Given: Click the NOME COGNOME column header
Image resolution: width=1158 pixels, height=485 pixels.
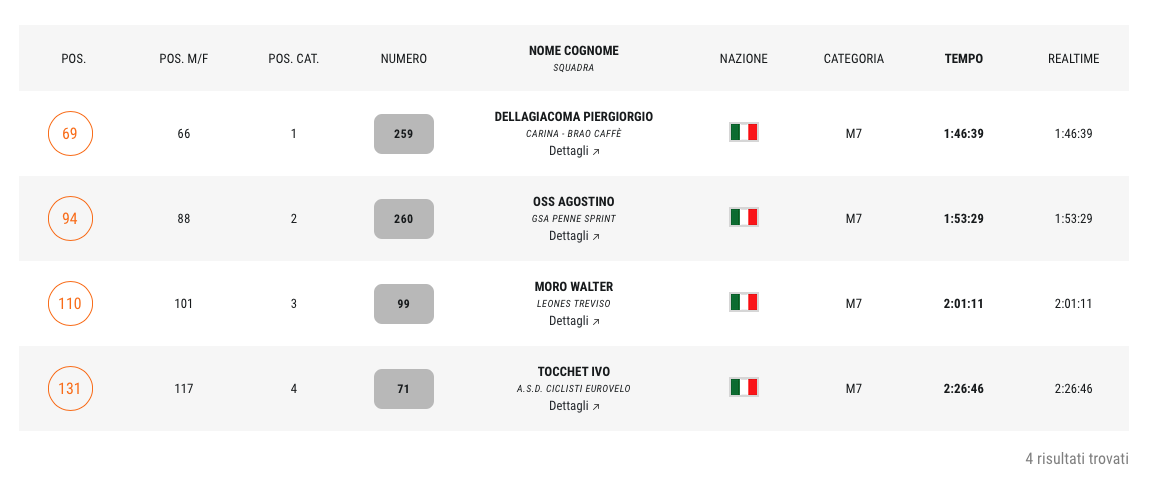Looking at the screenshot, I should click(x=574, y=50).
